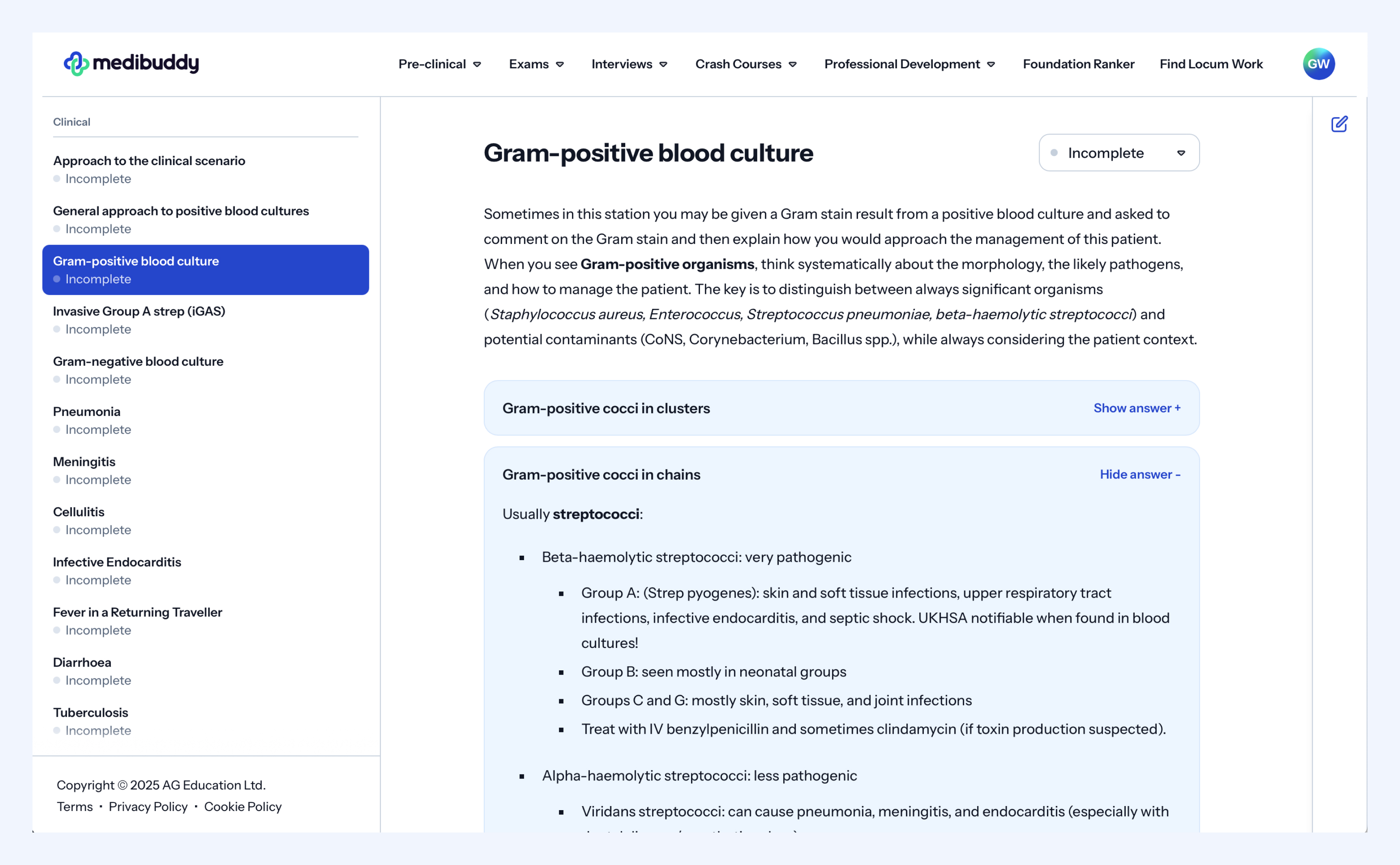The width and height of the screenshot is (1400, 865).
Task: Click the Pre-clinical dropdown arrow icon
Action: pyautogui.click(x=477, y=65)
